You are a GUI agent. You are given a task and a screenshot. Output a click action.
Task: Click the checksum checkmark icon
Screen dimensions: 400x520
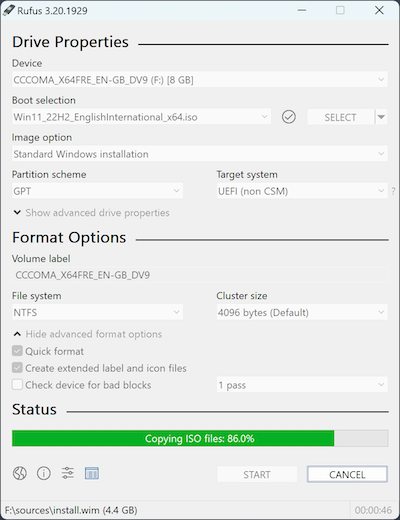coord(289,117)
